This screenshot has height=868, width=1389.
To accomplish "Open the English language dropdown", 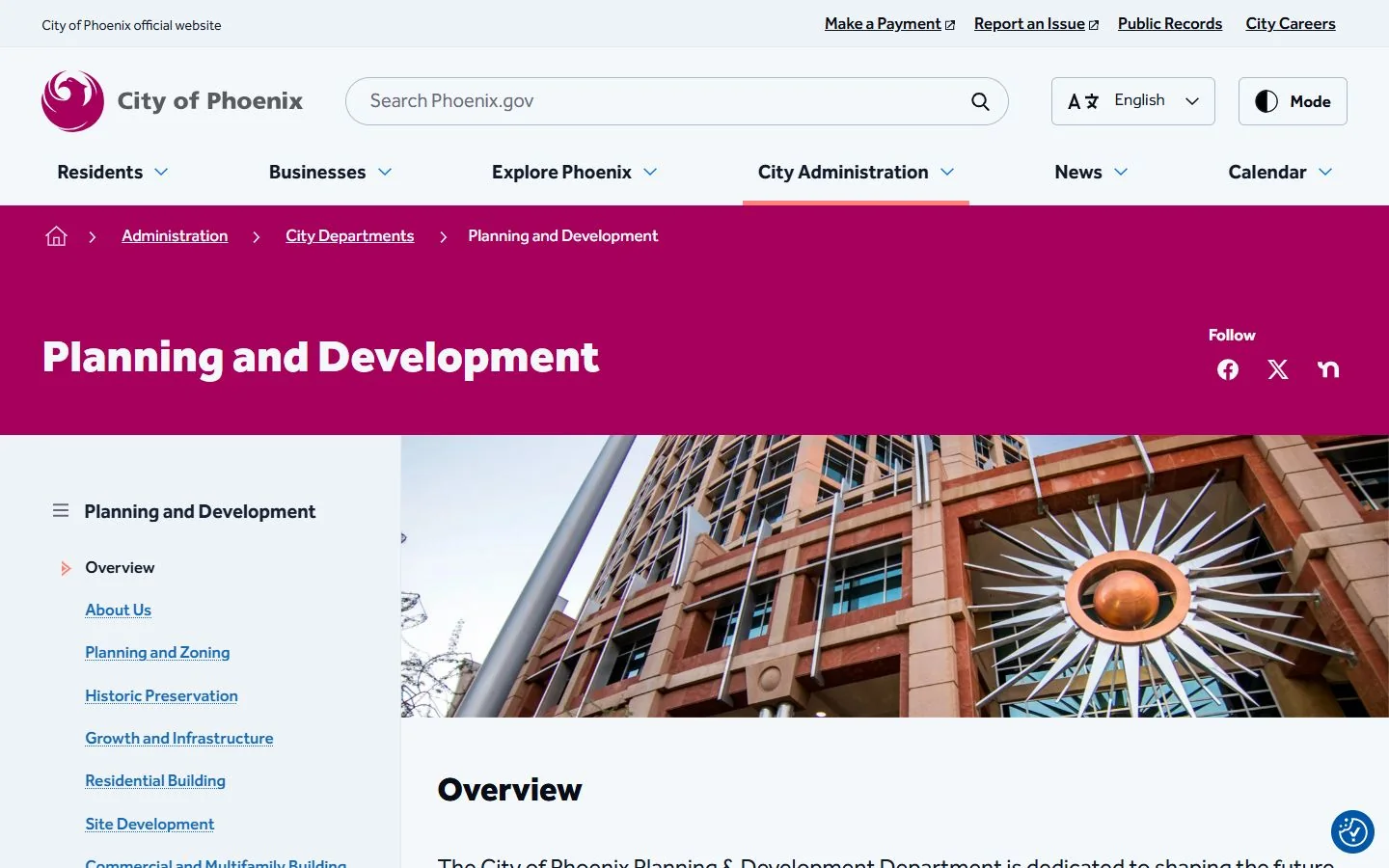I will [1133, 101].
